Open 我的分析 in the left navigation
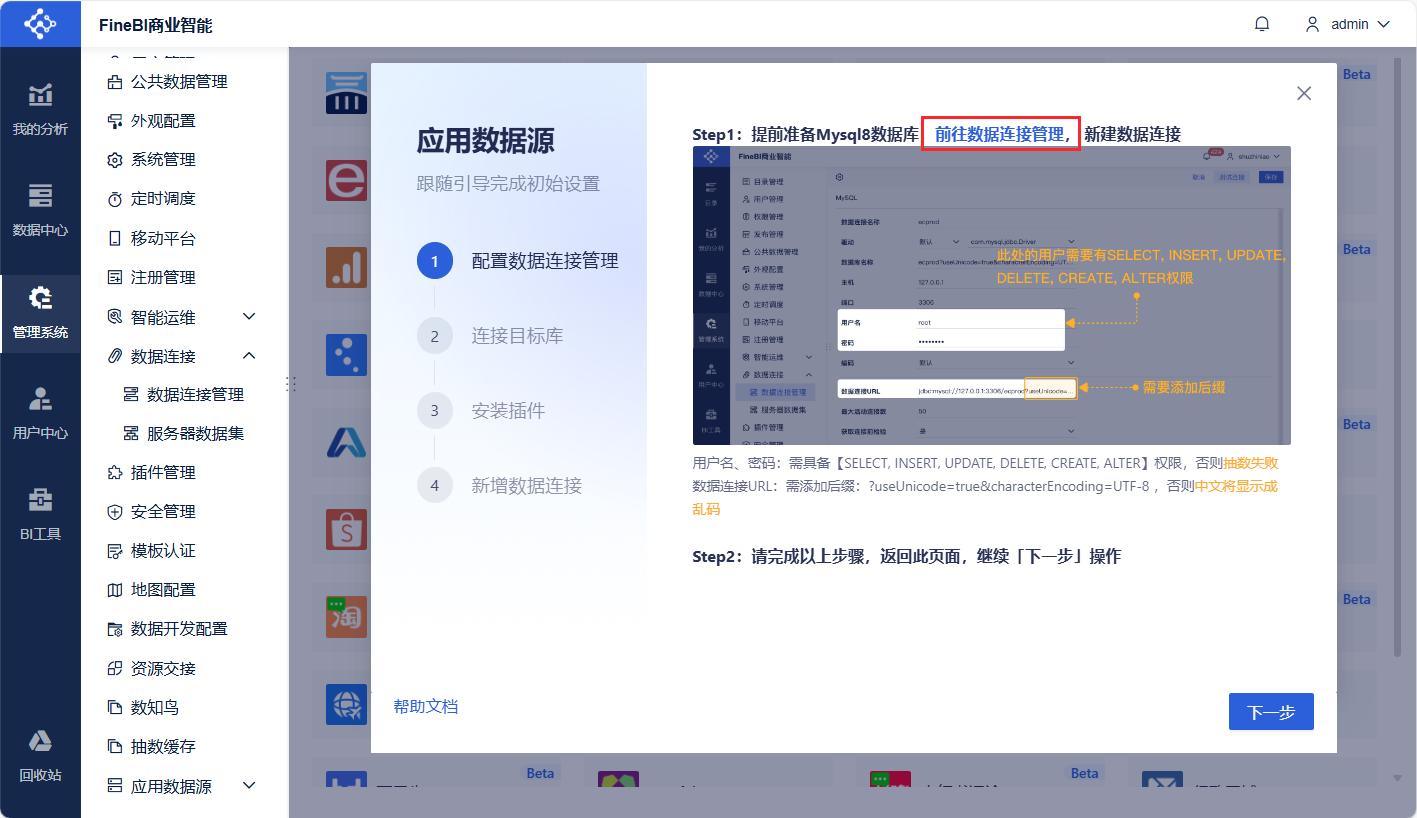1417x818 pixels. (x=40, y=109)
